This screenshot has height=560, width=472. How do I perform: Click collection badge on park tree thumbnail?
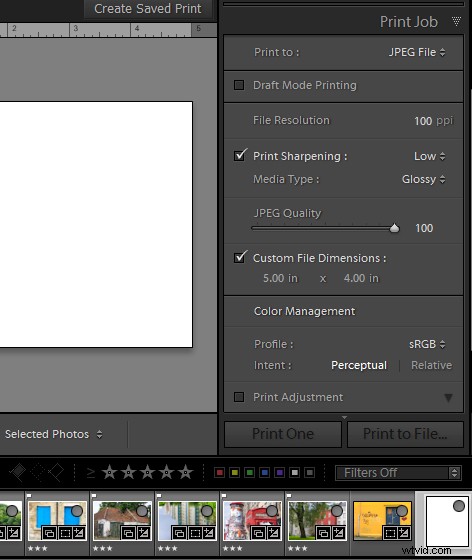click(x=323, y=534)
